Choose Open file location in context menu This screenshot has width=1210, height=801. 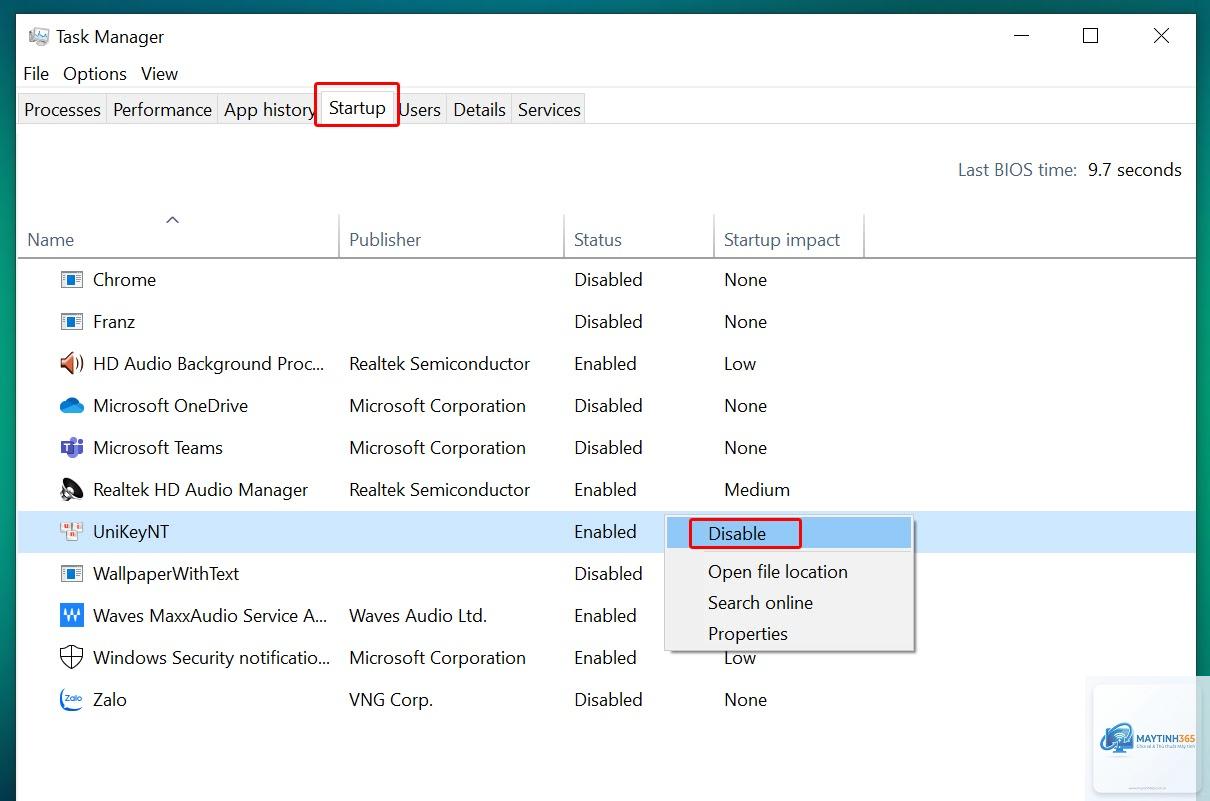click(x=790, y=572)
